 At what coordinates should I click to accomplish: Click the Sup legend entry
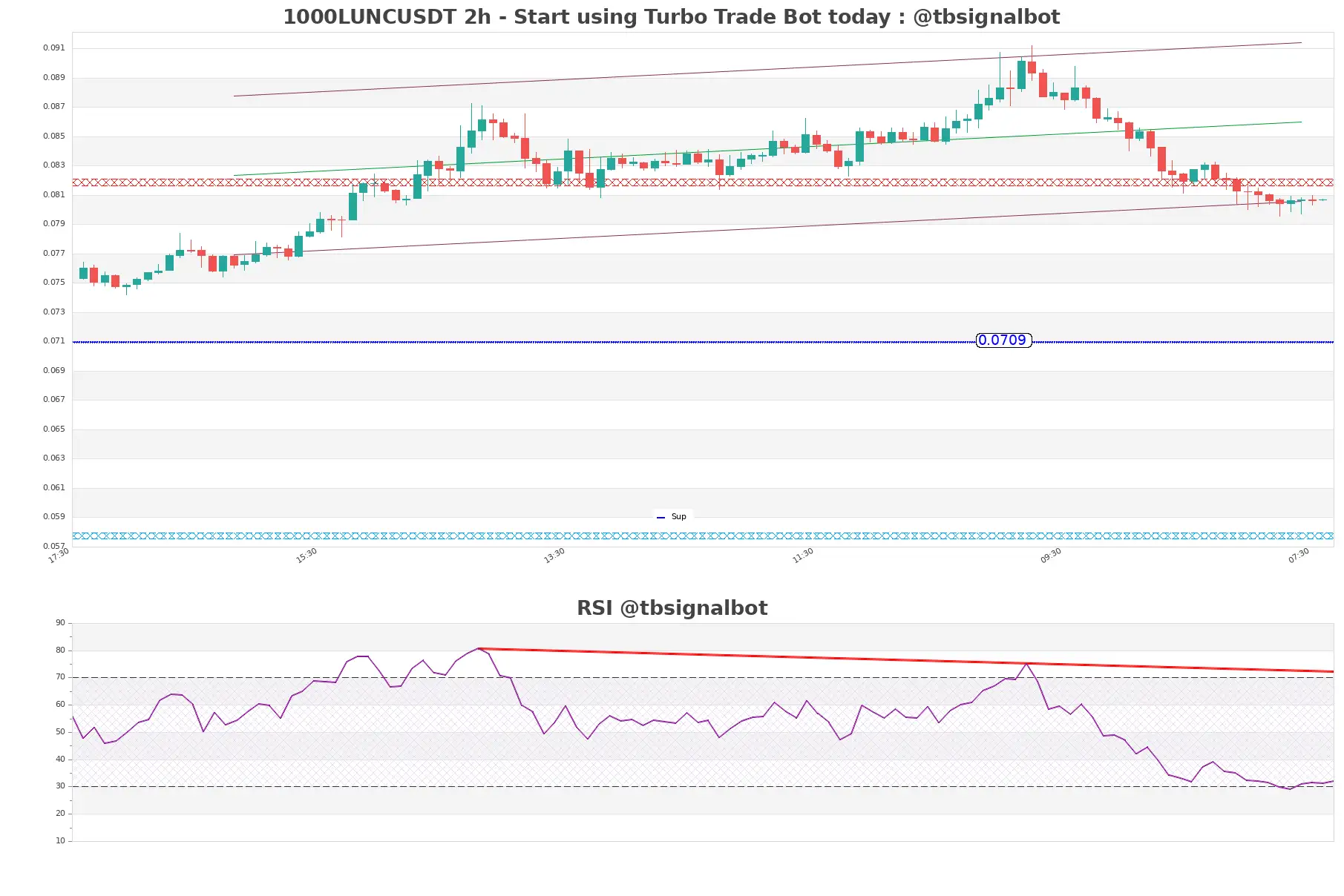tap(672, 517)
